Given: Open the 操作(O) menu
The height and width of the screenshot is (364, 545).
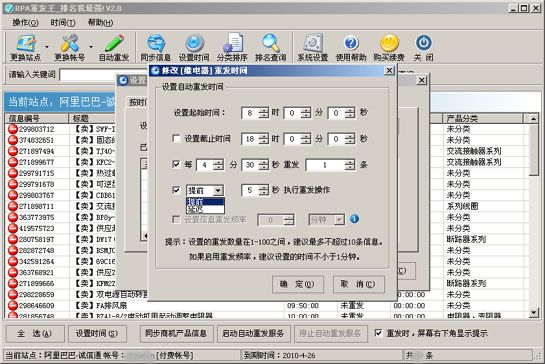Looking at the screenshot, I should tap(25, 23).
